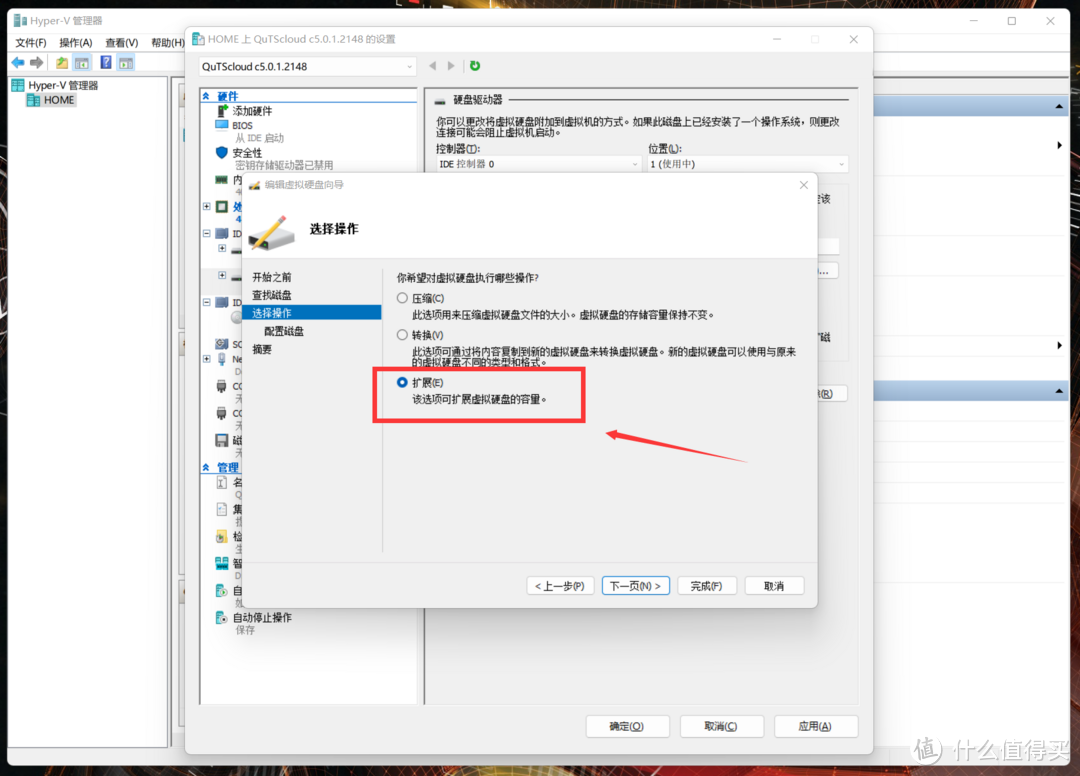The image size is (1080, 776).
Task: Click 应用(A) in settings window
Action: click(x=816, y=726)
